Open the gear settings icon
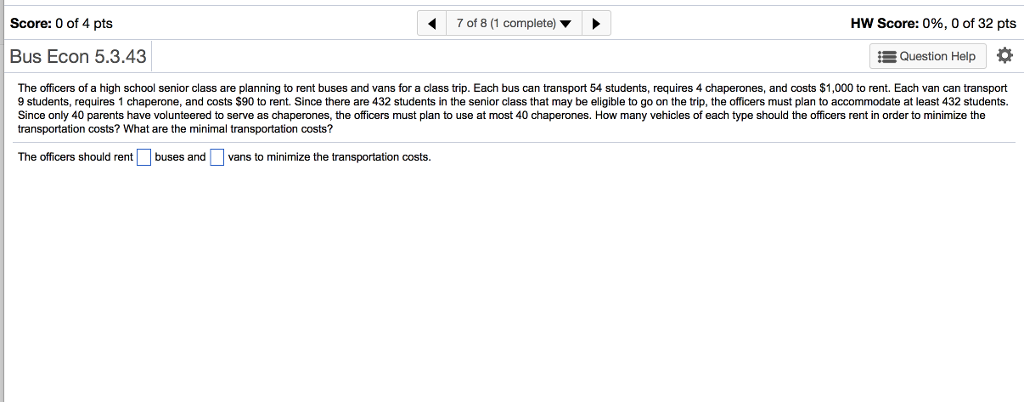Viewport: 1024px width, 402px height. (x=1004, y=56)
